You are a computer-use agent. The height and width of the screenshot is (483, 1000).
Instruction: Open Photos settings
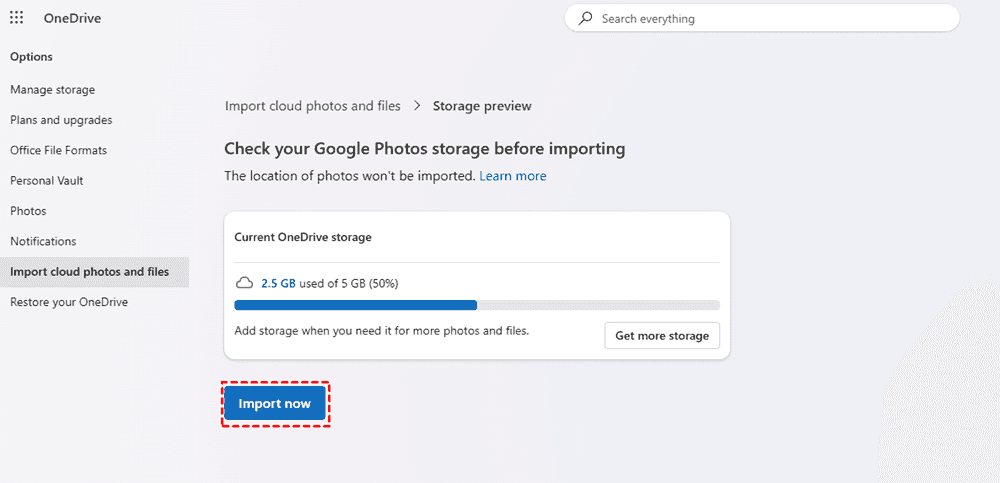pyautogui.click(x=28, y=211)
